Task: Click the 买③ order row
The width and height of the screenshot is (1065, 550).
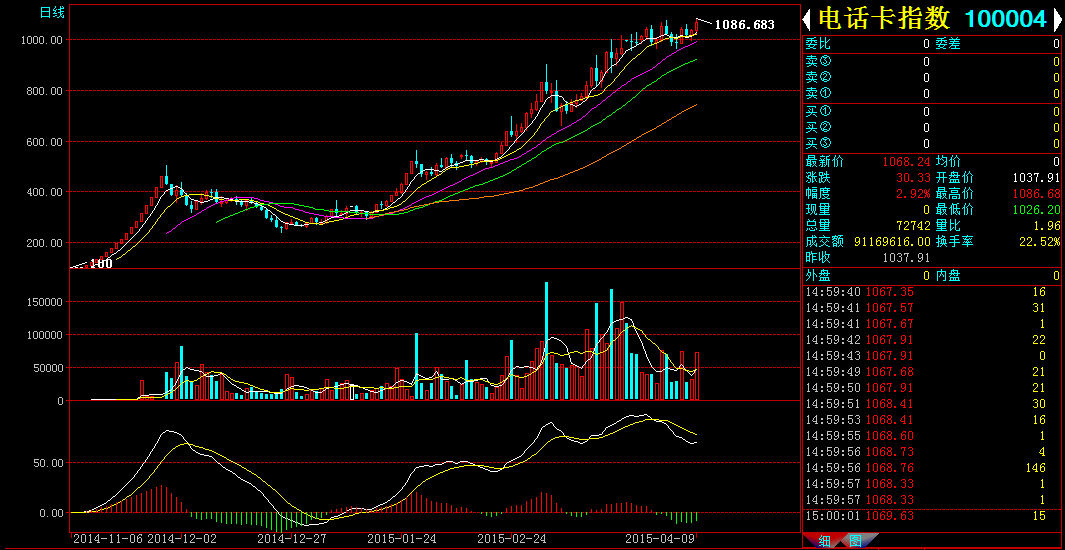Action: (931, 143)
